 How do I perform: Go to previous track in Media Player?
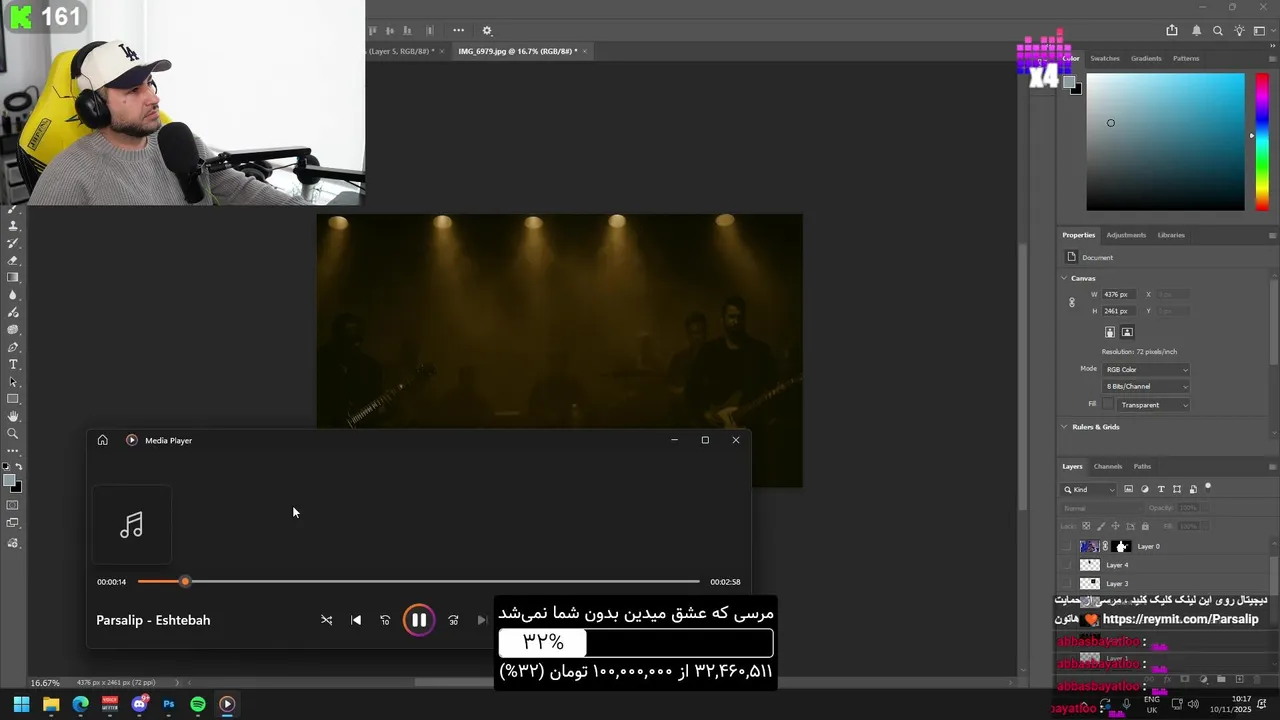pos(356,620)
